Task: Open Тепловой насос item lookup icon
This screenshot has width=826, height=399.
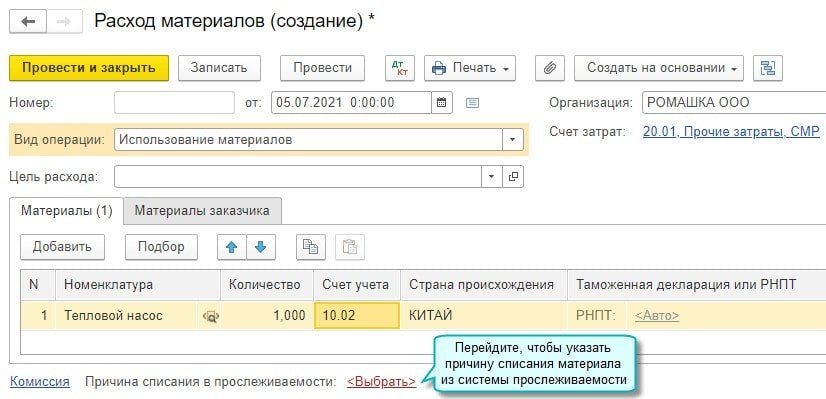Action: pos(211,316)
